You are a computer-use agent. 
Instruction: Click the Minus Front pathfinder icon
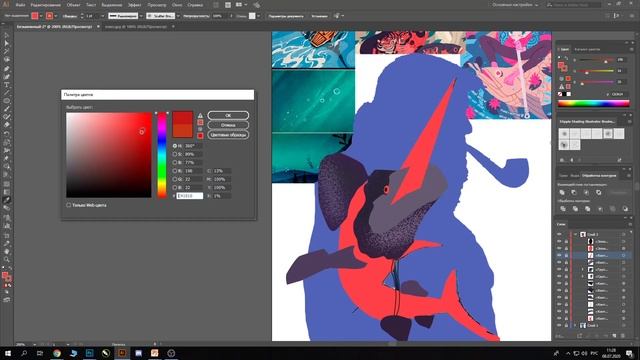click(574, 192)
